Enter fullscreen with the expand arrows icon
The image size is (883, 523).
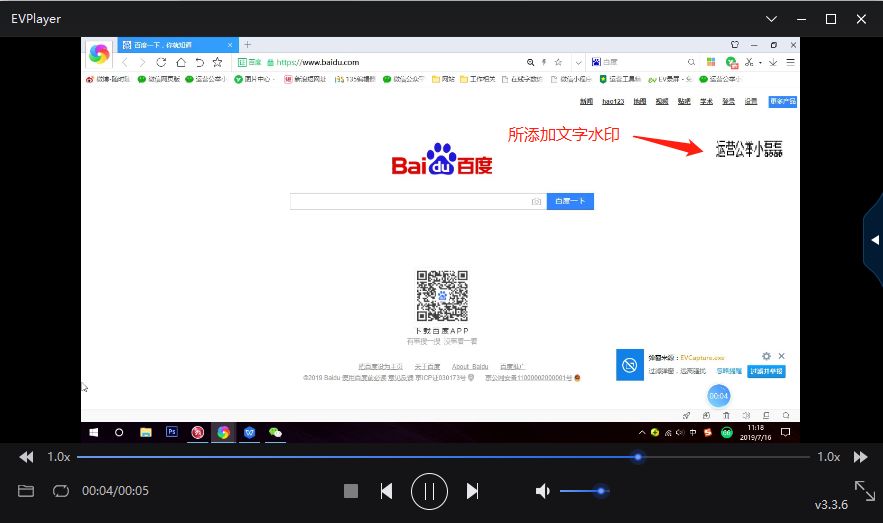point(865,490)
